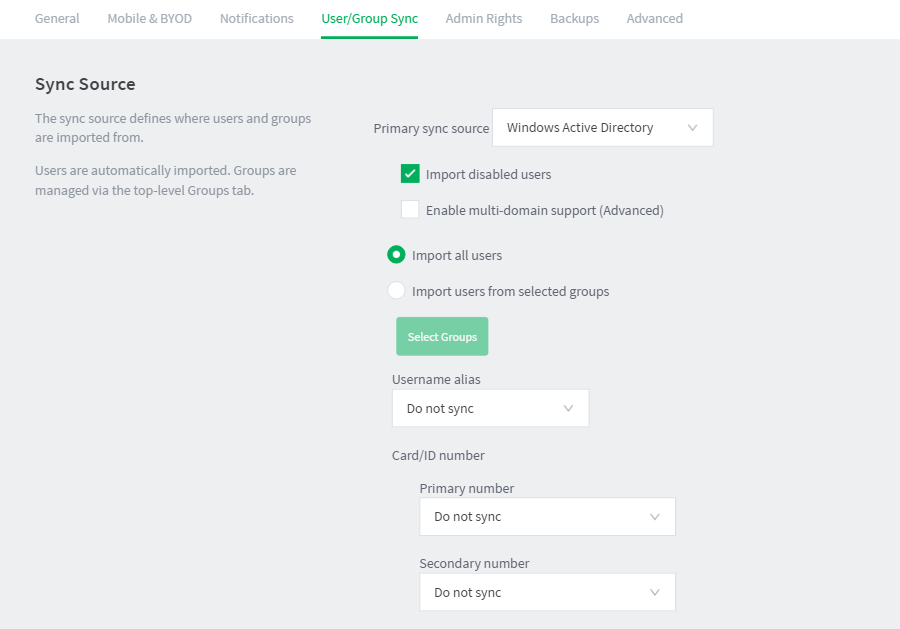Image resolution: width=900 pixels, height=629 pixels.
Task: Switch to Mobile & BYOD tab
Action: coord(149,18)
